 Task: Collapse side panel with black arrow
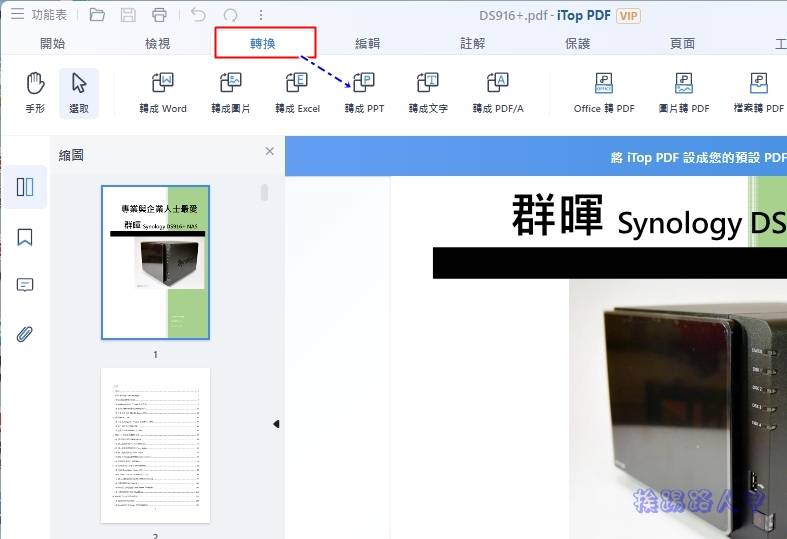point(276,424)
